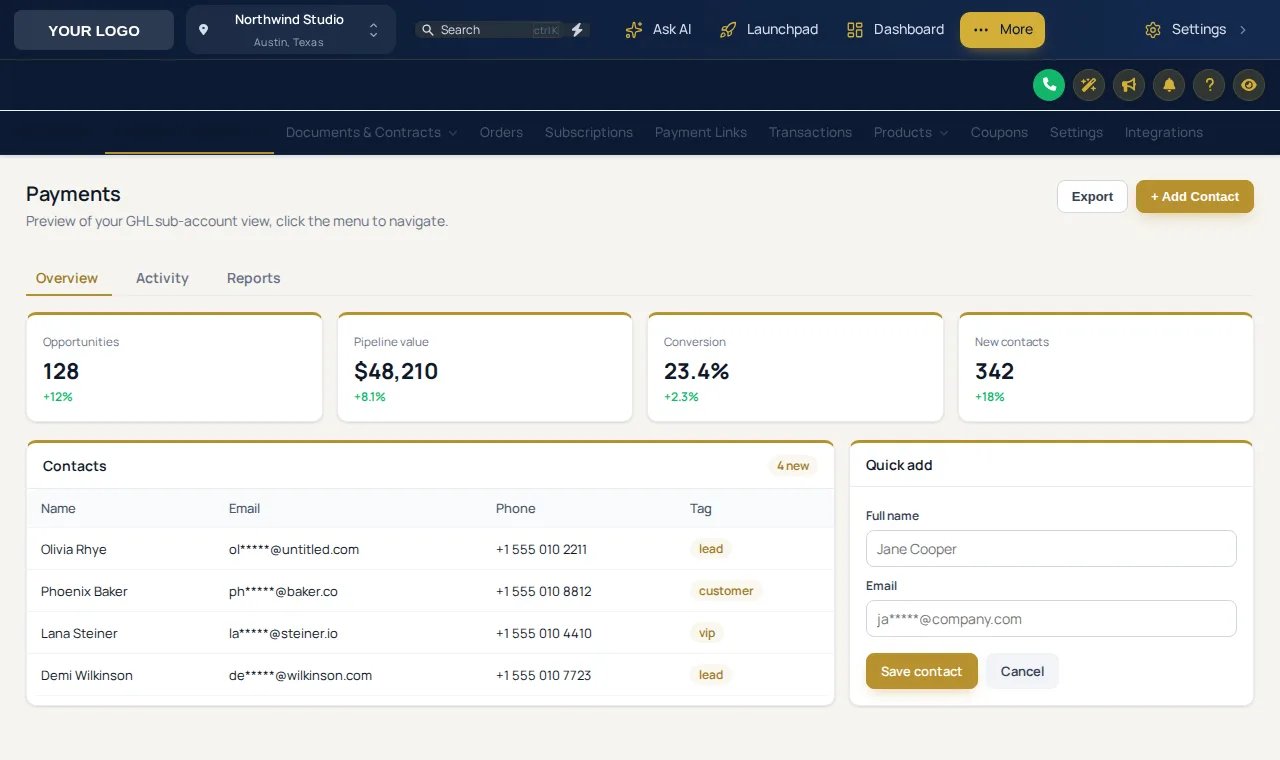Screen dimensions: 1280x760
Task: Open help with the question mark icon
Action: (x=1208, y=85)
